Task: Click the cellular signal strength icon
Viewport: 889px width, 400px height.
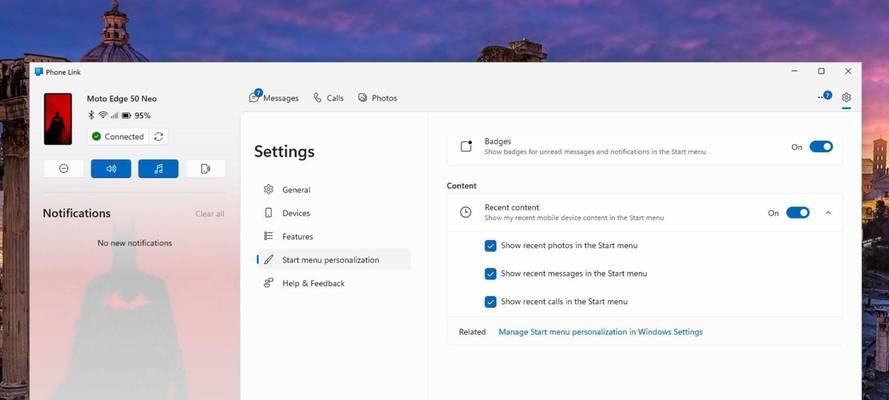Action: 115,116
